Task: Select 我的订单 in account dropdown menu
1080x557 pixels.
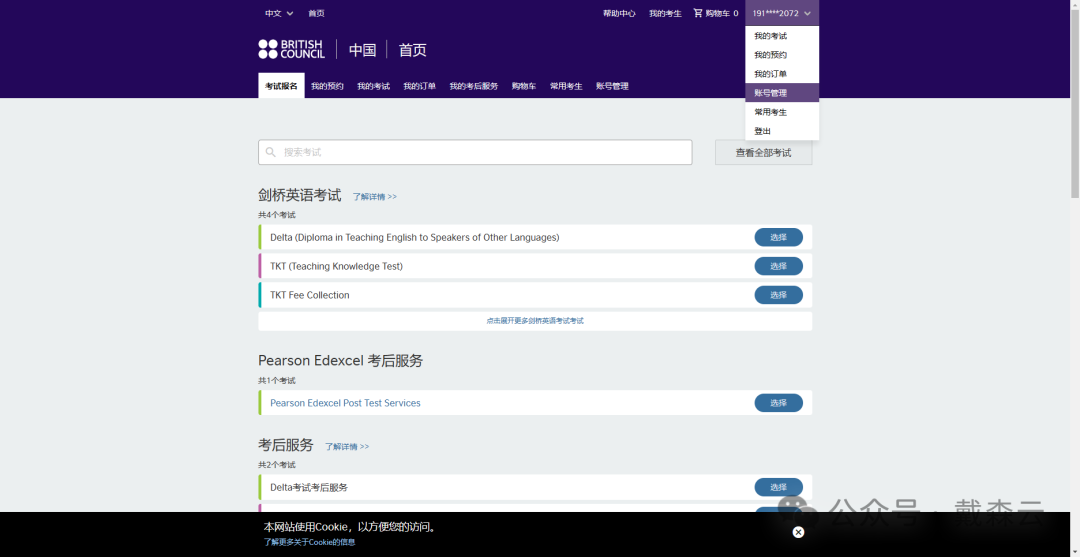Action: pos(782,74)
